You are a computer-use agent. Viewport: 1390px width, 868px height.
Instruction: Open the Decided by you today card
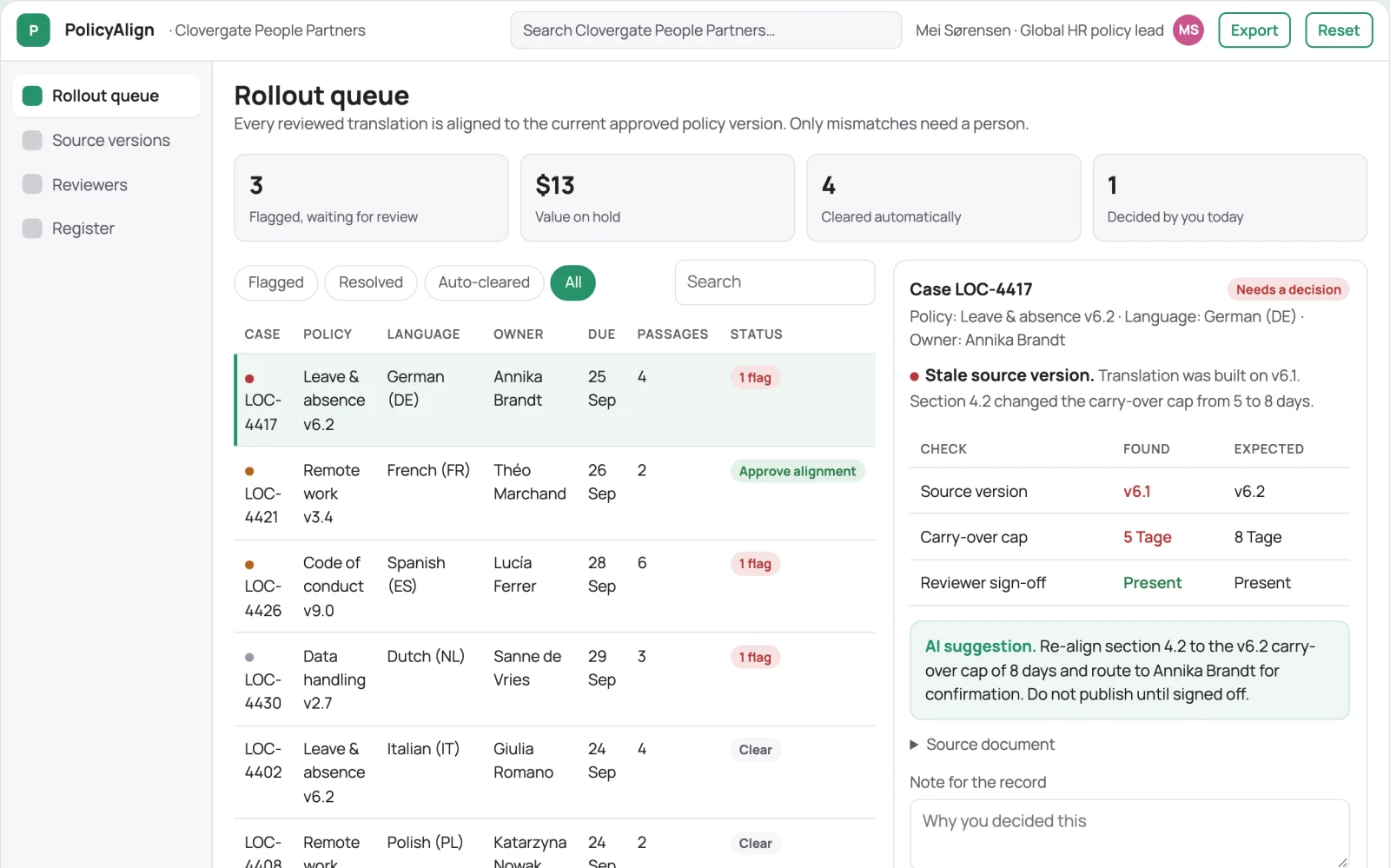tap(1230, 198)
